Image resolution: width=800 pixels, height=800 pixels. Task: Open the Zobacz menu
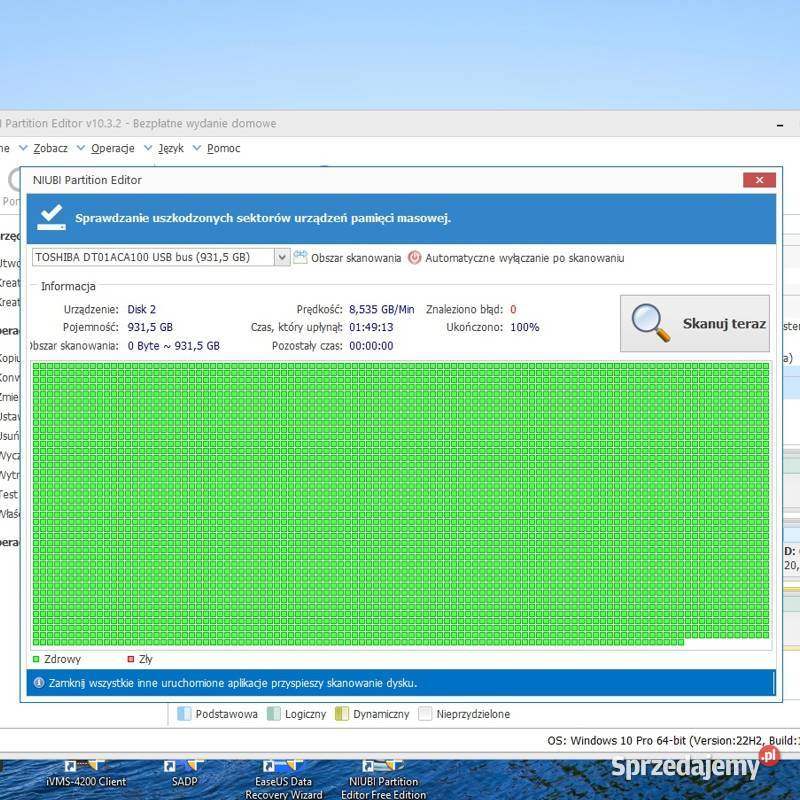point(51,148)
